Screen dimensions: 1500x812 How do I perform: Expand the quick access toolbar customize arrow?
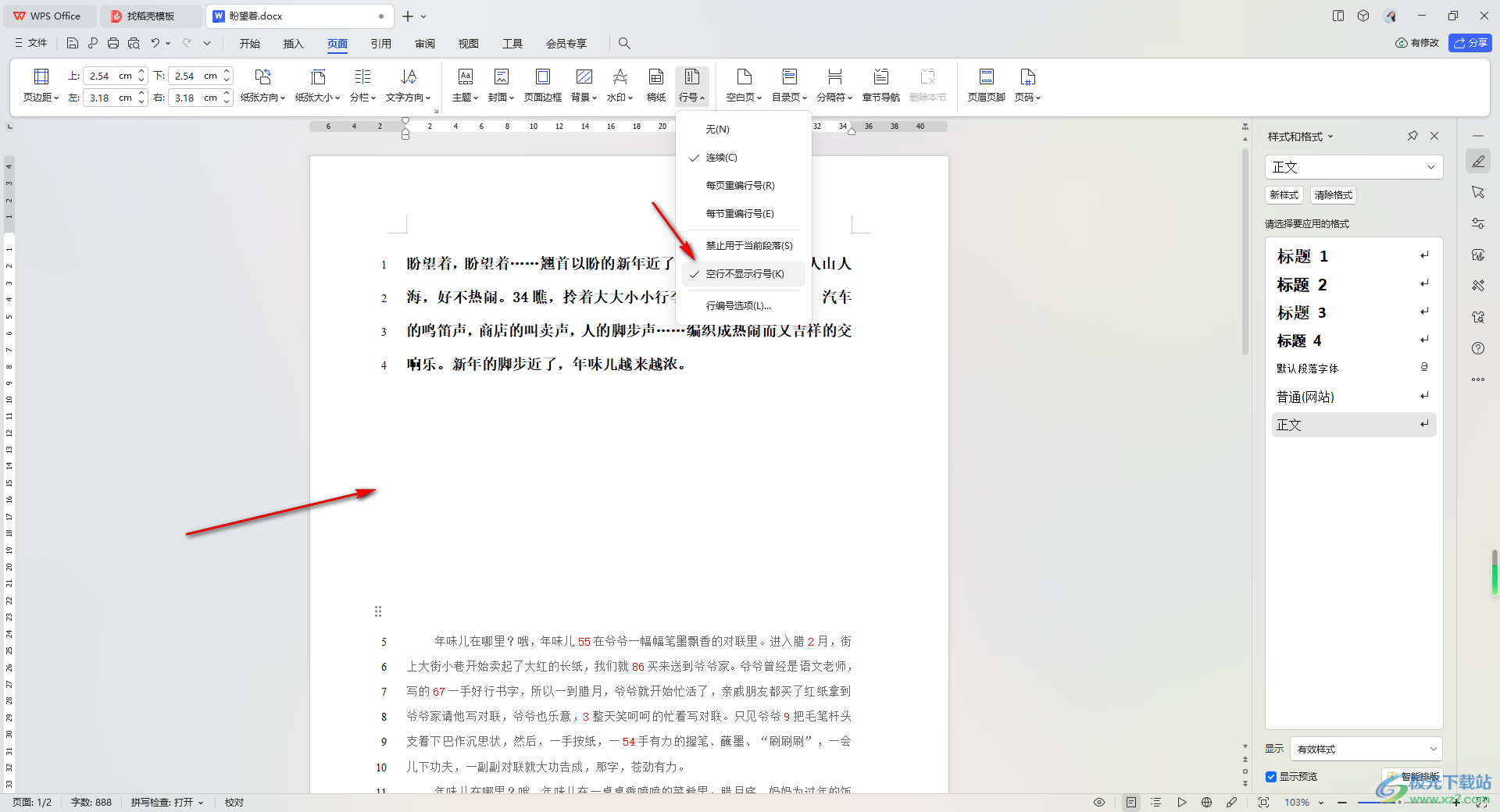207,43
